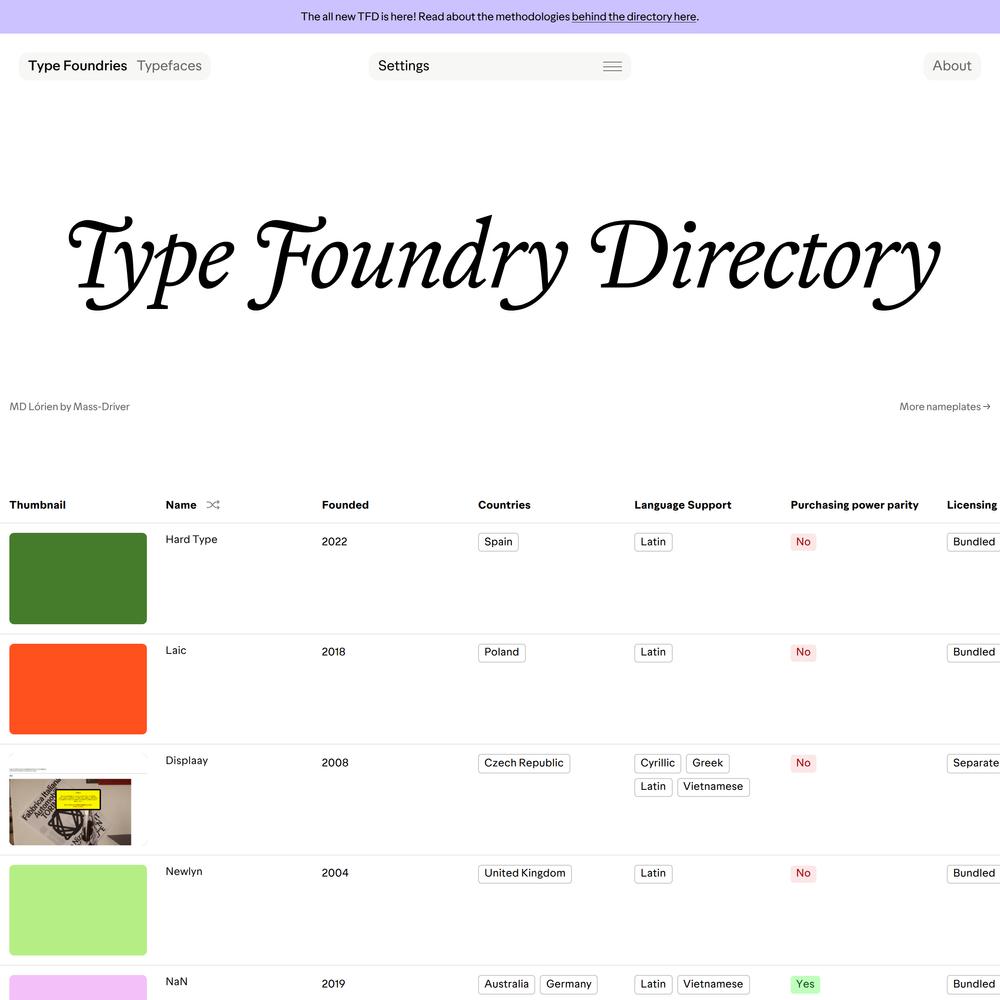The image size is (1000, 1000).
Task: Click the Australia country tag
Action: pos(506,984)
